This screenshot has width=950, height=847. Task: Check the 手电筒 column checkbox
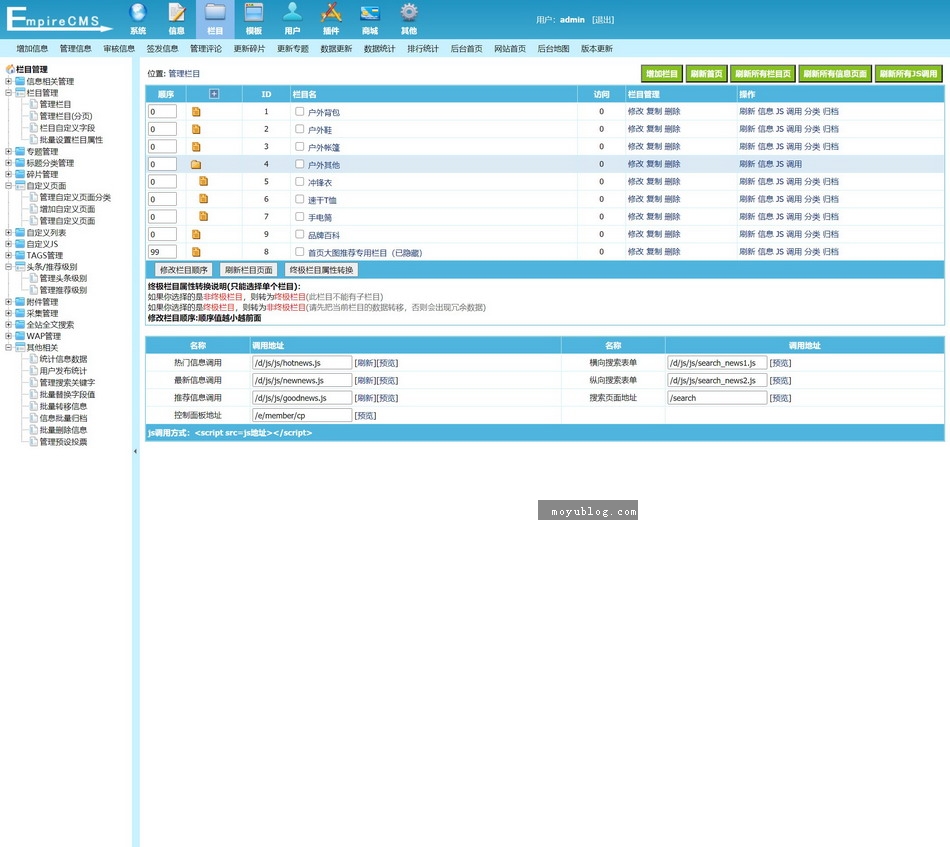(x=299, y=216)
